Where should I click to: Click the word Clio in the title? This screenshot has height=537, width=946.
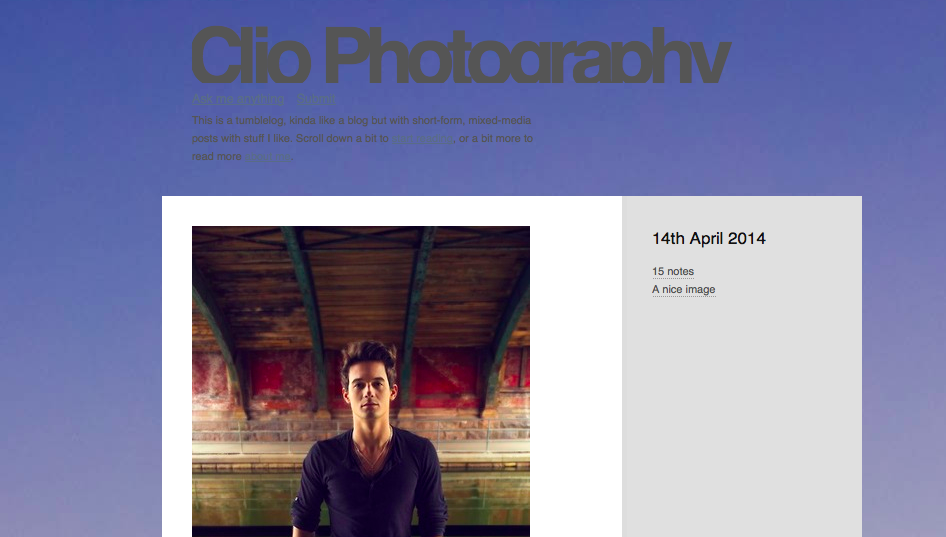[251, 56]
